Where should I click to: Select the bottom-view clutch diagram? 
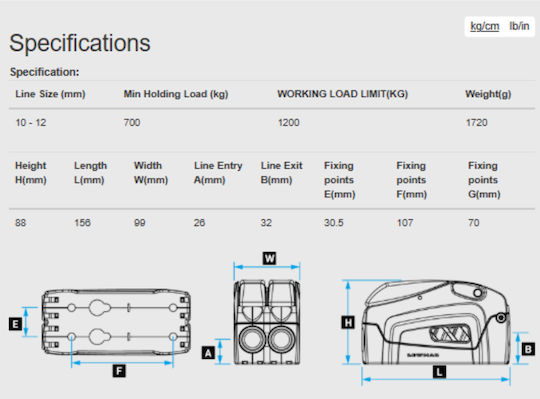[x=116, y=322]
